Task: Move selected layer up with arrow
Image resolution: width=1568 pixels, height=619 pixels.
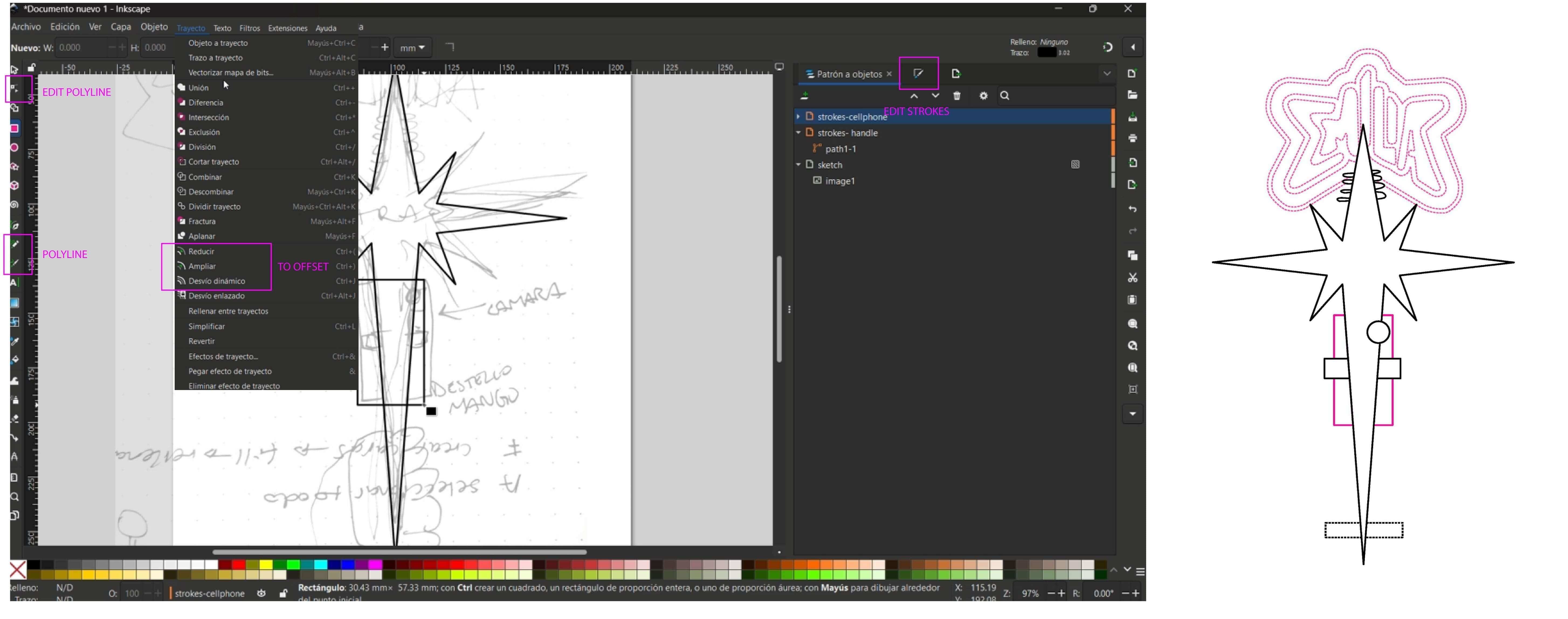Action: click(x=914, y=96)
